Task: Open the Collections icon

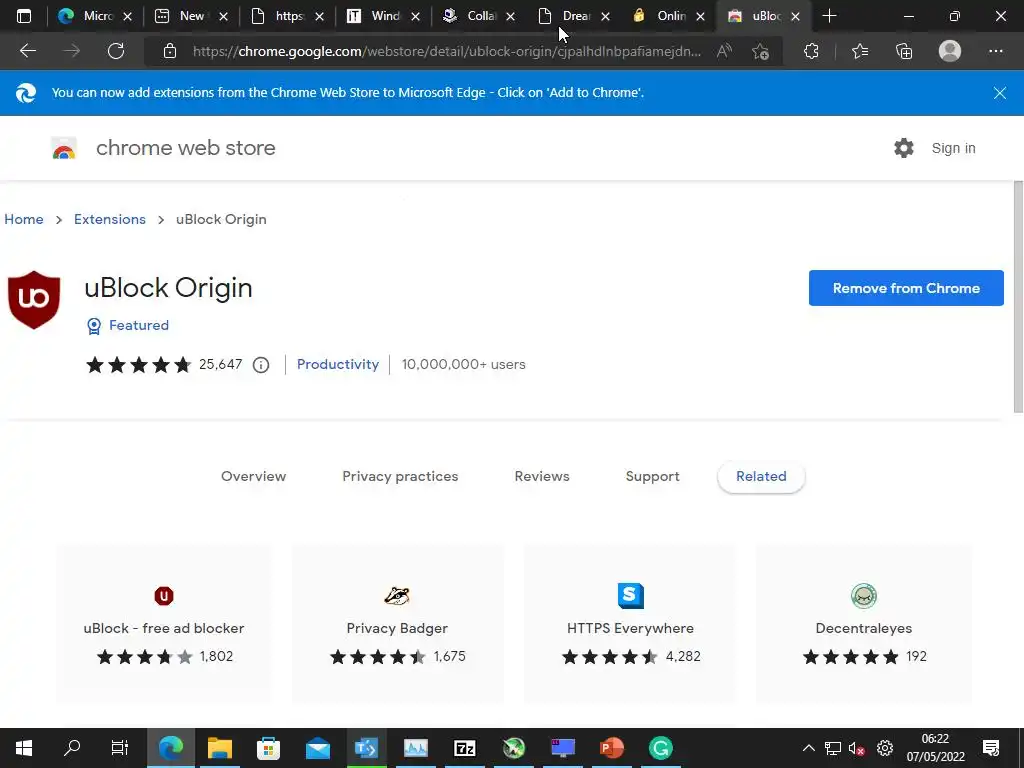Action: click(x=904, y=51)
